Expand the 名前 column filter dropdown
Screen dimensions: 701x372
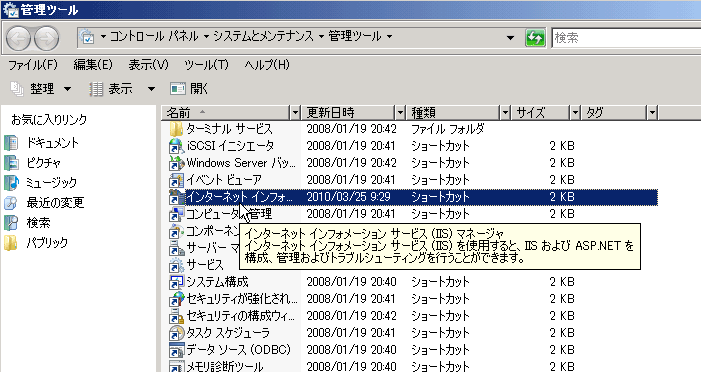click(295, 113)
